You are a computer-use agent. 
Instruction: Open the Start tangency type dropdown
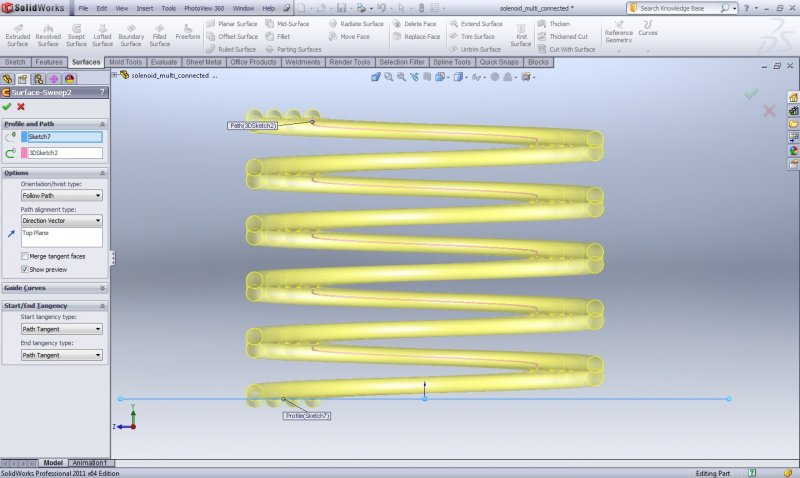coord(62,329)
